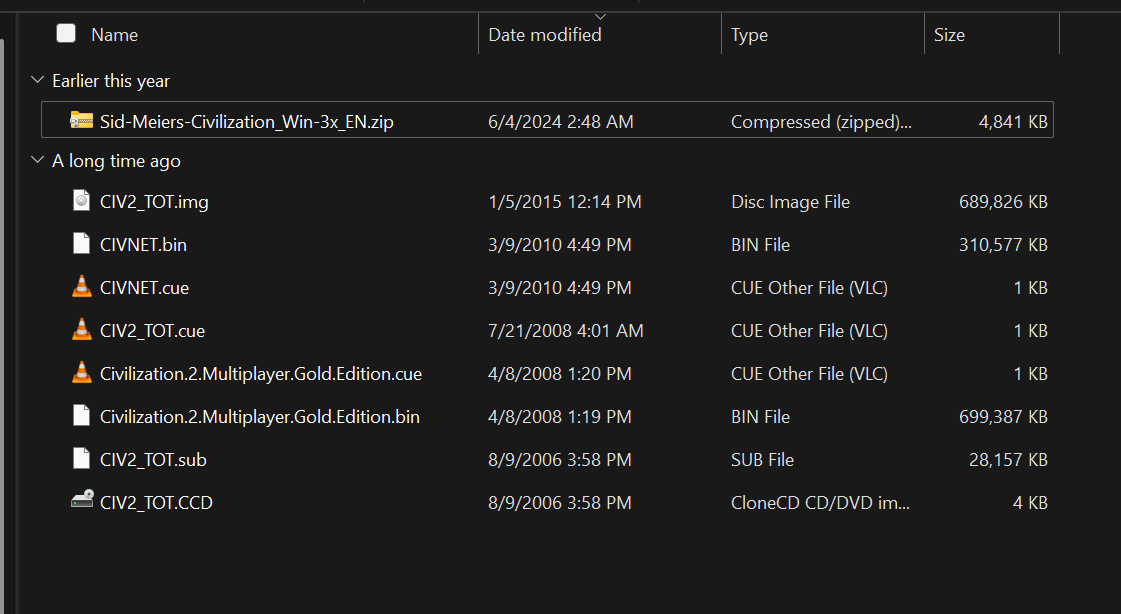Select the Civilization.2.Multiplayer.Gold.Edition.bin file name
This screenshot has width=1121, height=614.
click(x=260, y=416)
